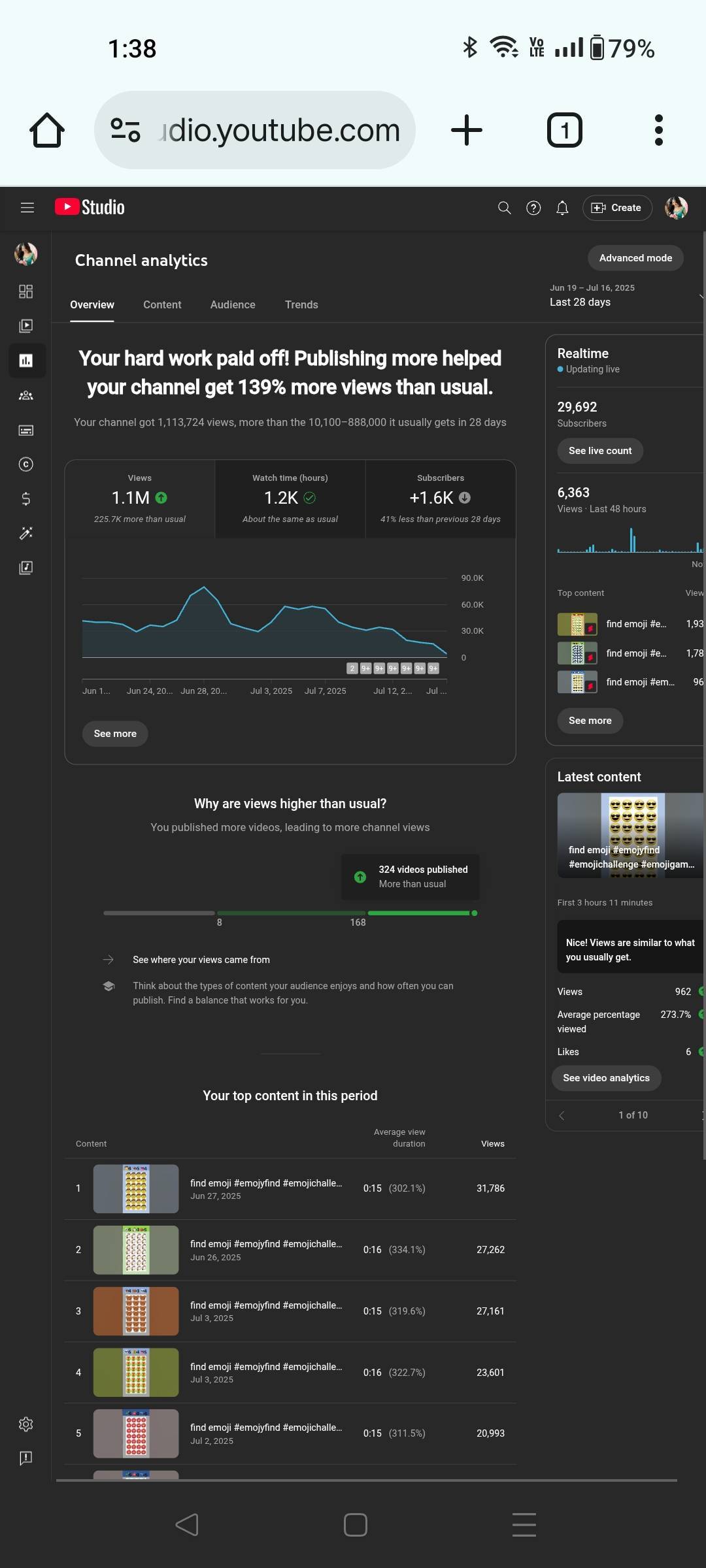Viewport: 706px width, 1568px height.
Task: Switch to the Trends tab
Action: 301,305
